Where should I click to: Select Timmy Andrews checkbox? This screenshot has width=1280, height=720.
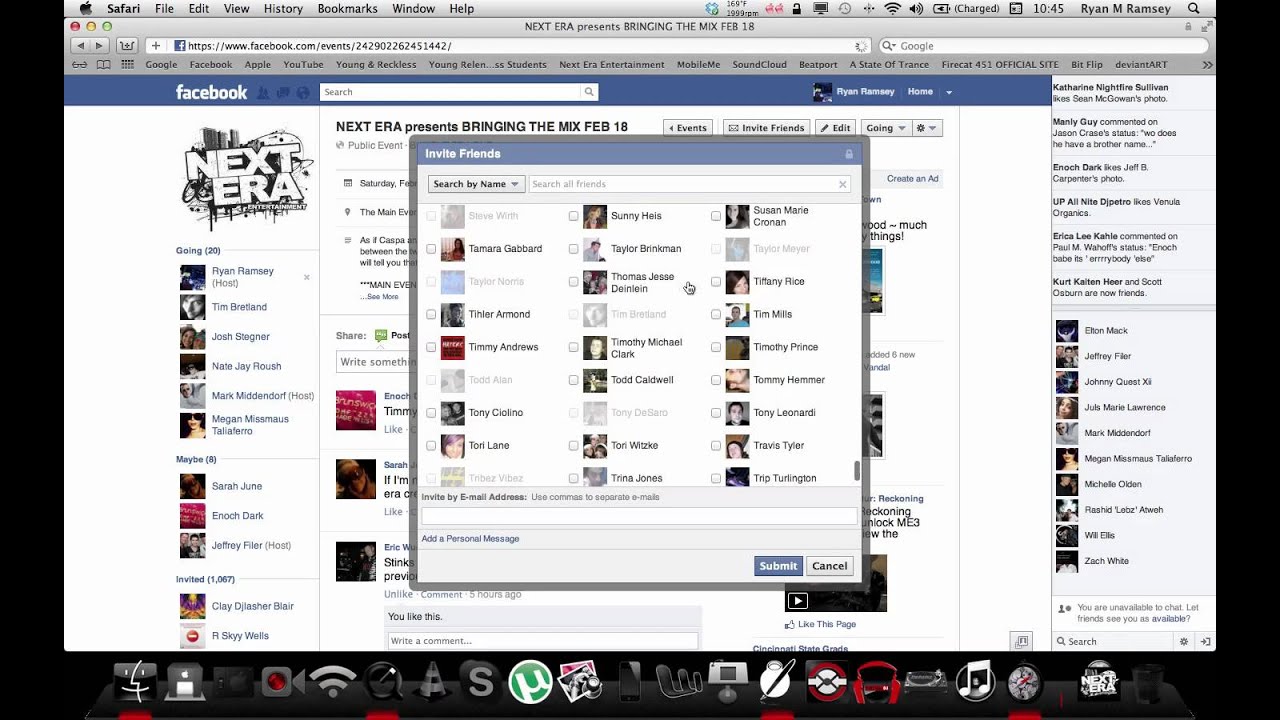click(x=431, y=347)
